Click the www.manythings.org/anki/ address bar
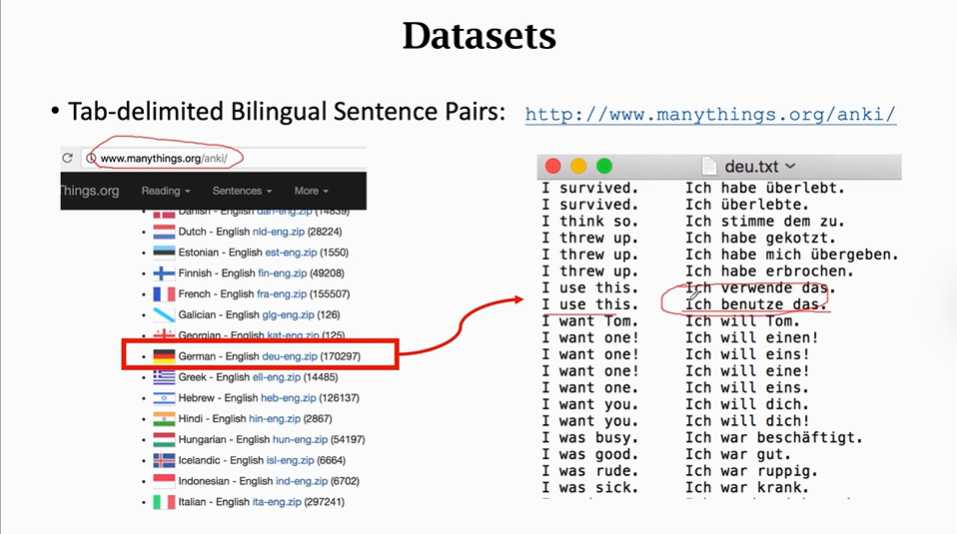 click(223, 159)
